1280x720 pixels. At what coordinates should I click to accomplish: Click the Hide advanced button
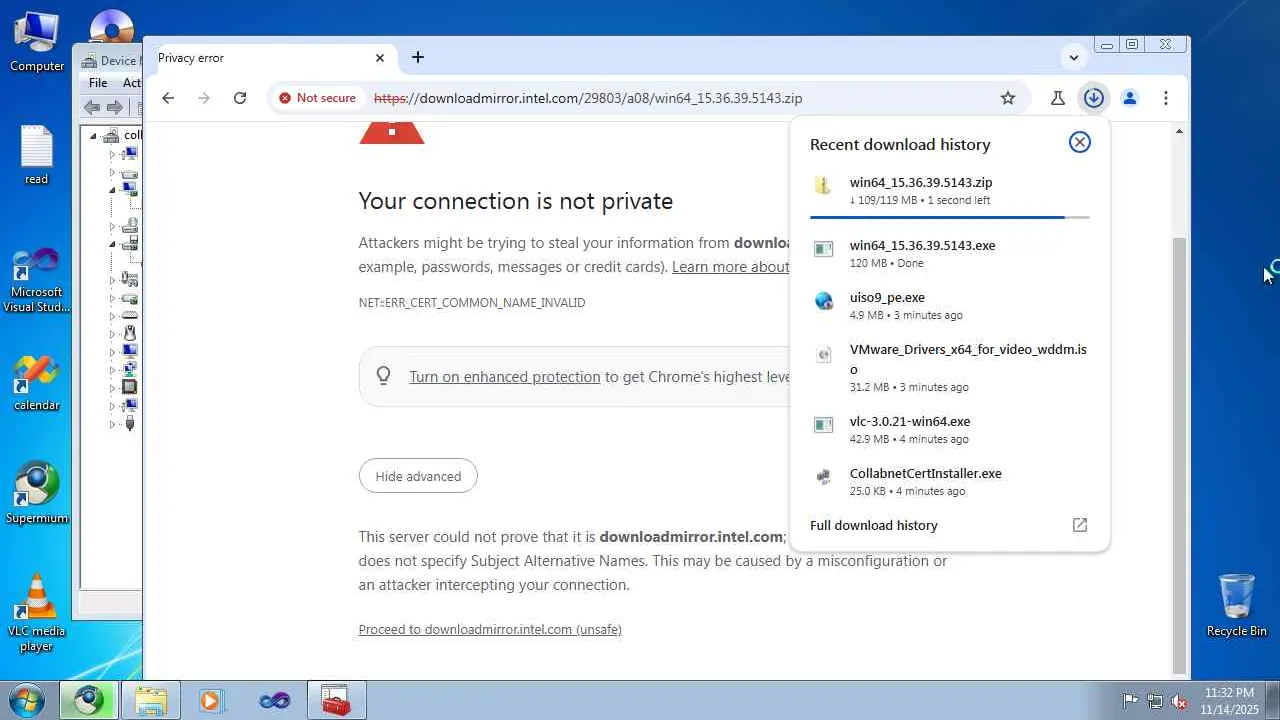[x=418, y=476]
